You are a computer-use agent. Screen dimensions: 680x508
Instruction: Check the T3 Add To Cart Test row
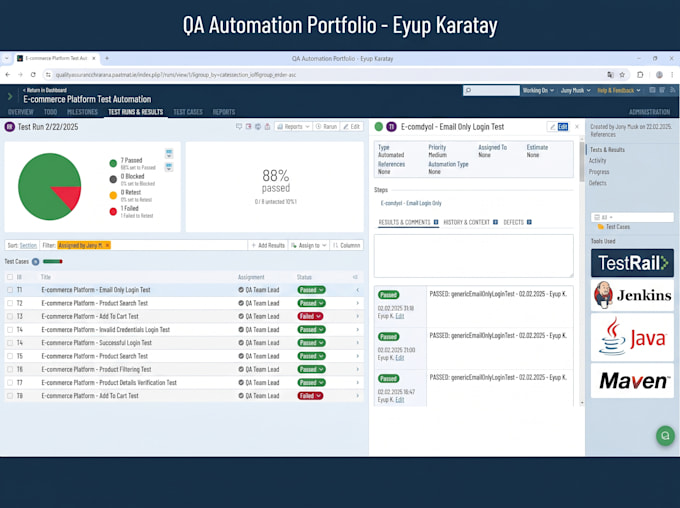[x=10, y=316]
